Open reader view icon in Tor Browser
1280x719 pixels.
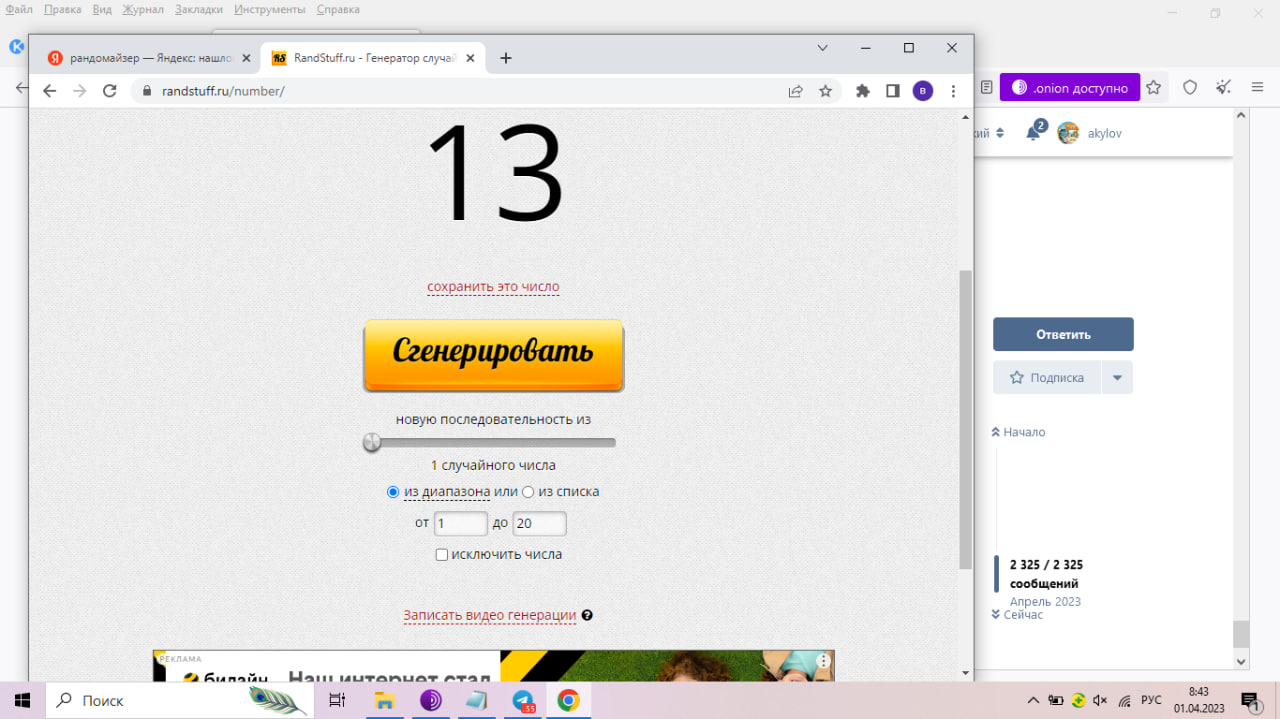pyautogui.click(x=986, y=88)
